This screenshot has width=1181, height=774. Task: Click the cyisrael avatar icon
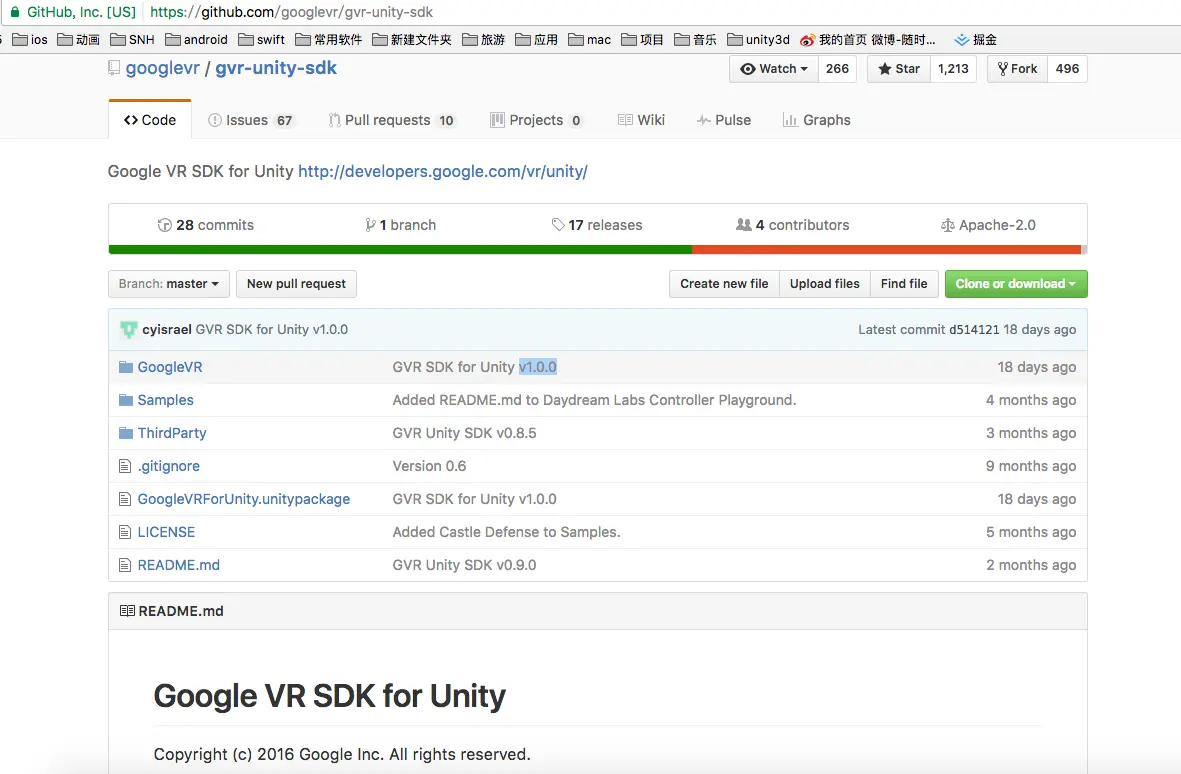coord(129,329)
